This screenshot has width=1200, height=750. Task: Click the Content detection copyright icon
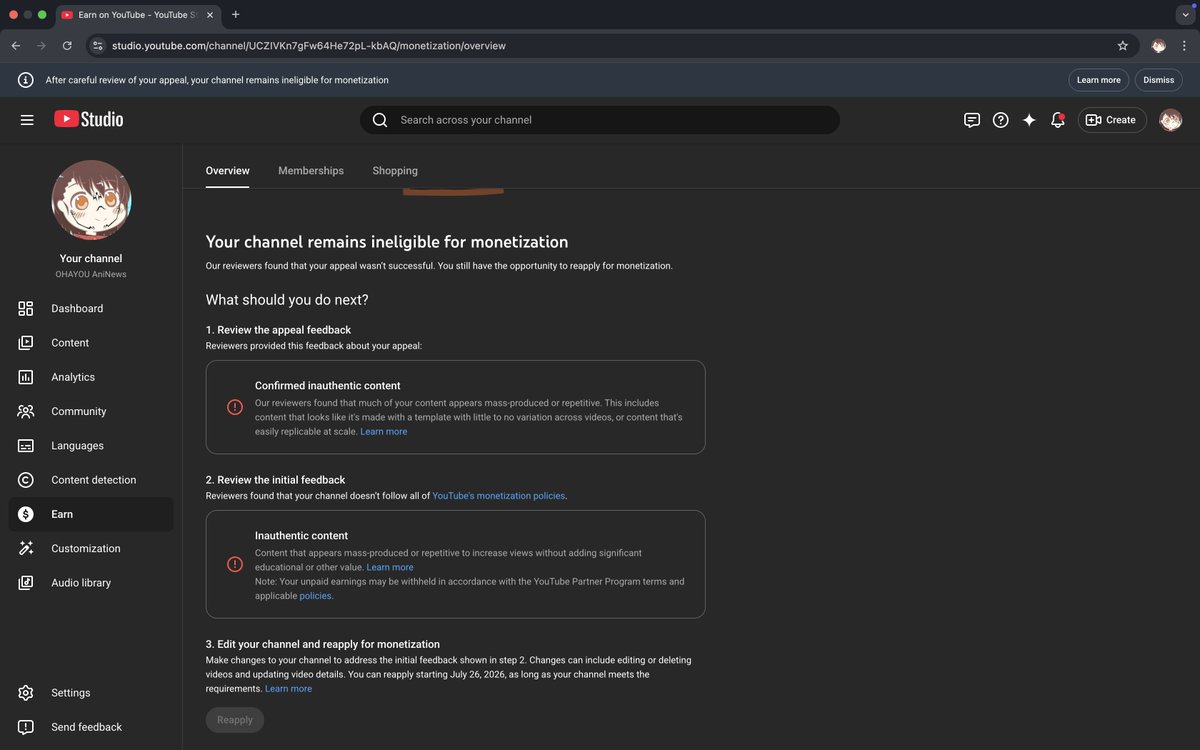(x=26, y=480)
